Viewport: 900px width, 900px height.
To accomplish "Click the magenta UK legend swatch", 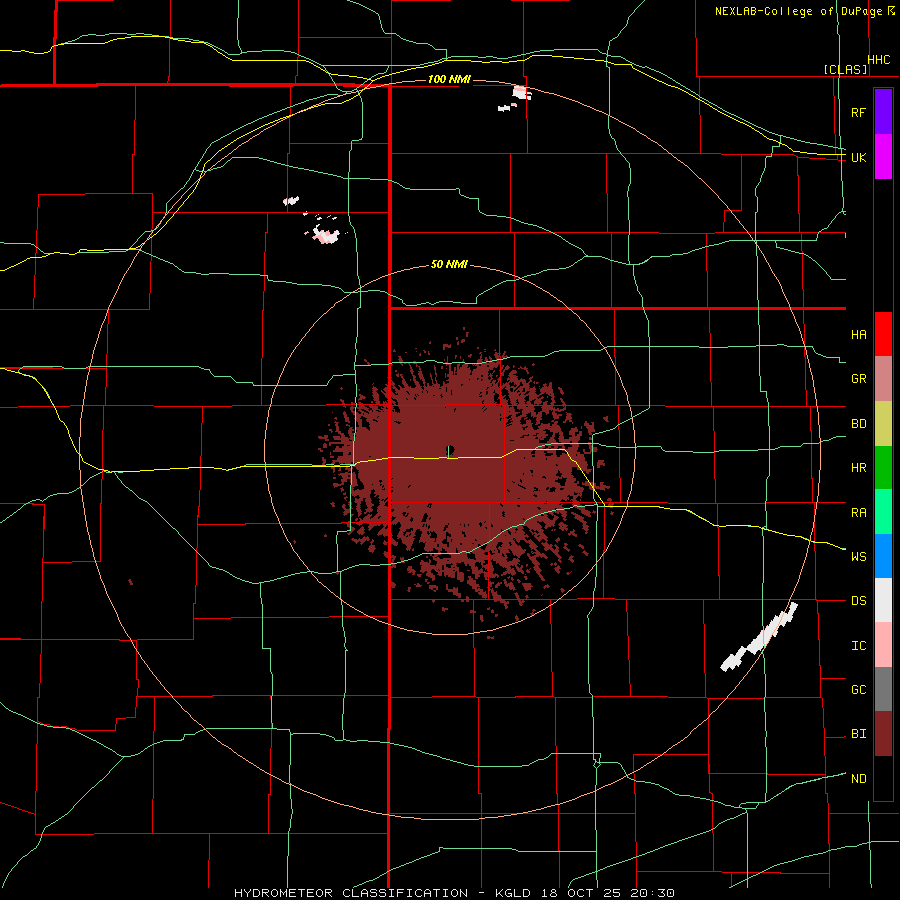I will pos(883,157).
